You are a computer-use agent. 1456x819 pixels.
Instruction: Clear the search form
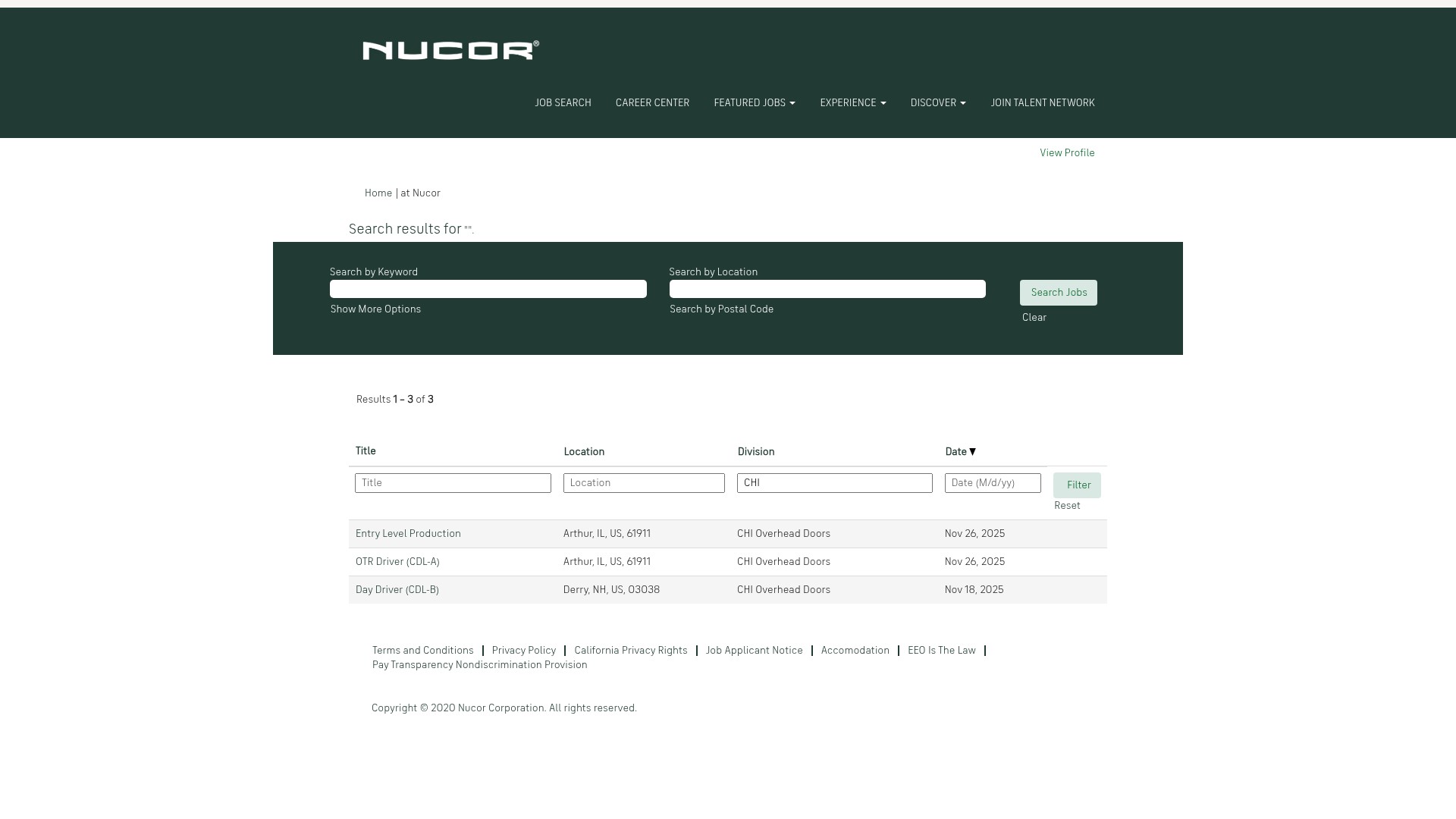coord(1034,318)
